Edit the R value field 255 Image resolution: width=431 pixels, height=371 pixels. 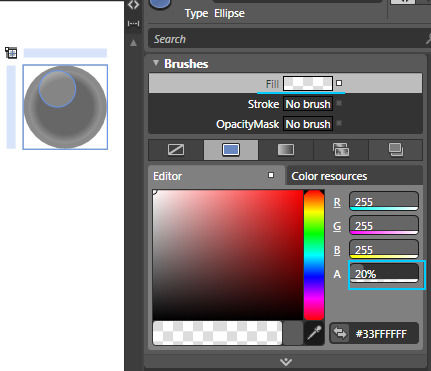pos(384,201)
